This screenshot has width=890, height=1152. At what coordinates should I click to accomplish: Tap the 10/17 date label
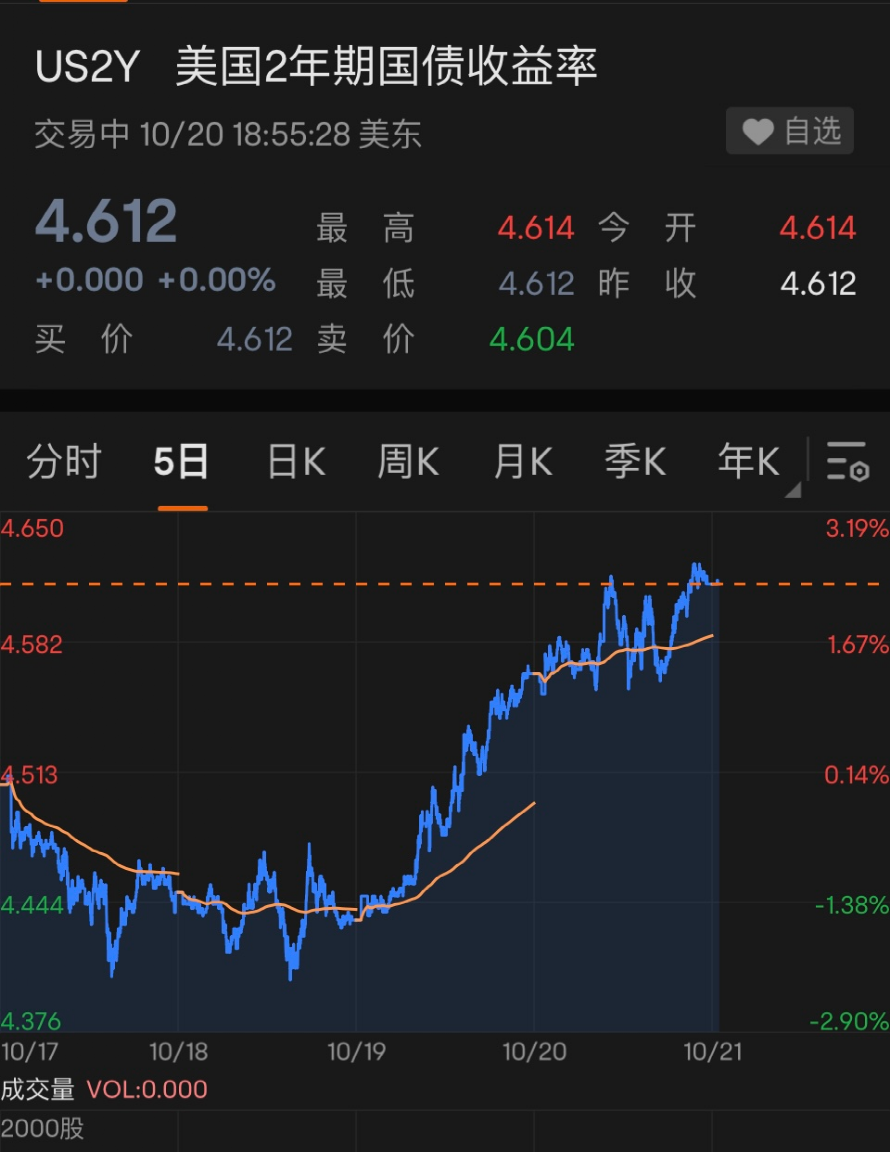(29, 1051)
